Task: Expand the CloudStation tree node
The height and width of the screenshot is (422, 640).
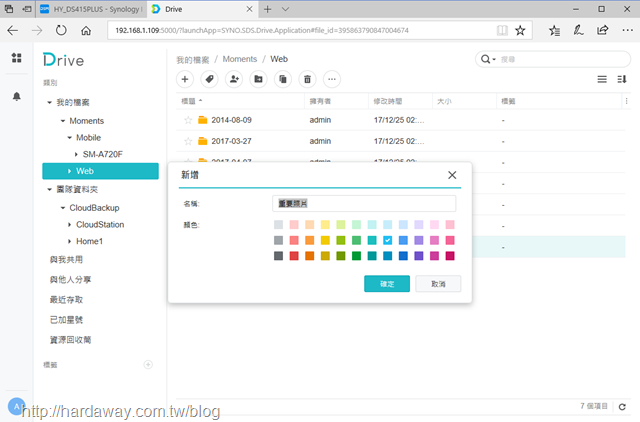Action: [69, 224]
